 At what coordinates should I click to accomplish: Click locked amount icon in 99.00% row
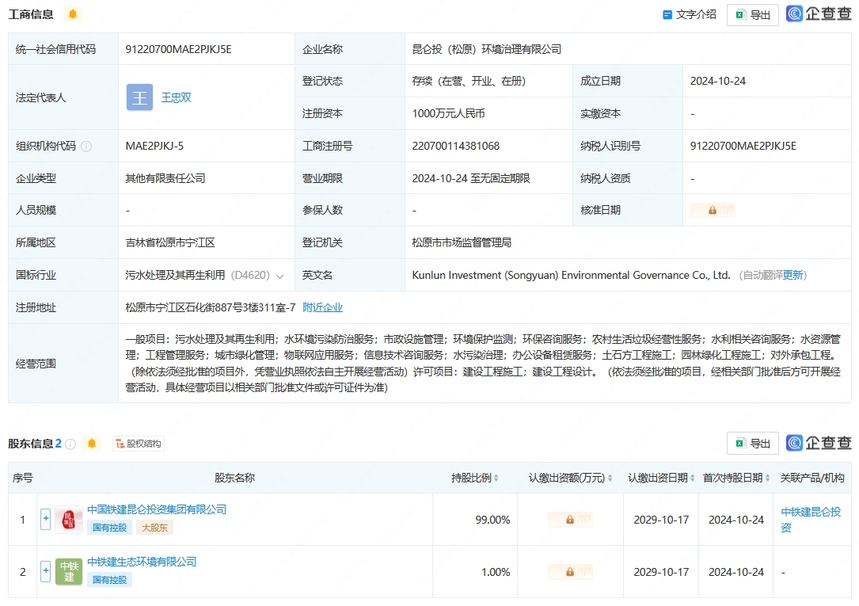click(570, 519)
